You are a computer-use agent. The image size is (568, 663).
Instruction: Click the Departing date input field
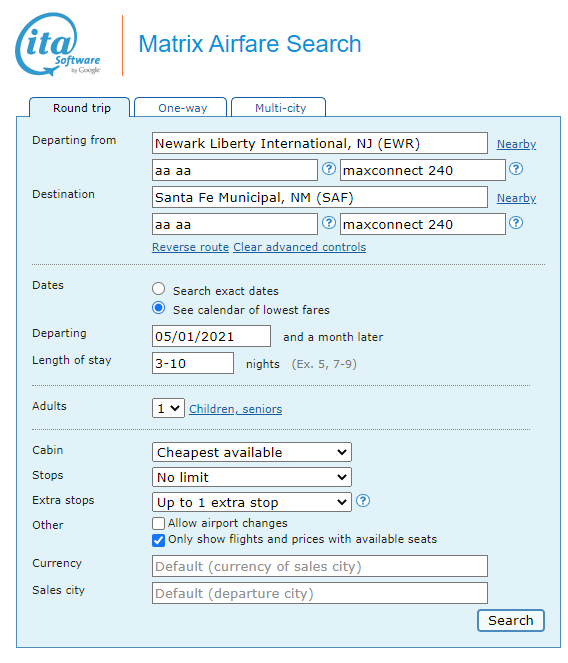211,337
